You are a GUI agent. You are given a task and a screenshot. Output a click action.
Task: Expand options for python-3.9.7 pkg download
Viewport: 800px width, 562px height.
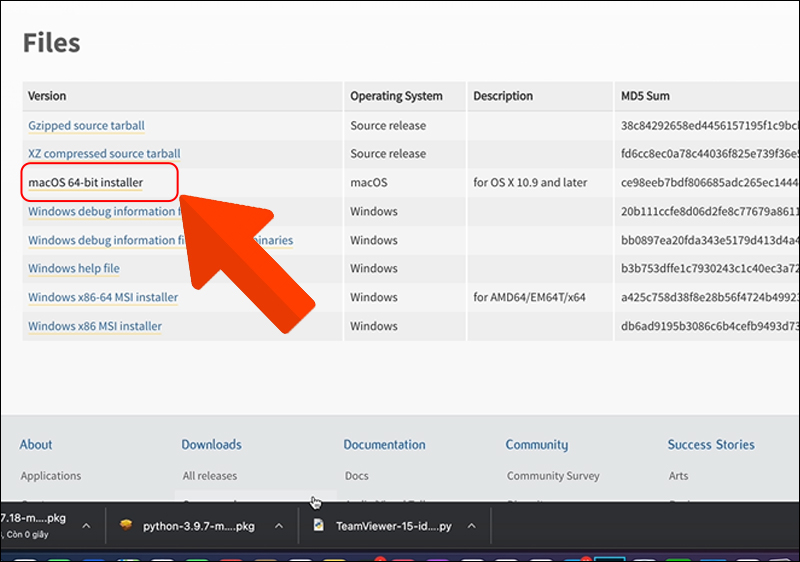pyautogui.click(x=273, y=526)
